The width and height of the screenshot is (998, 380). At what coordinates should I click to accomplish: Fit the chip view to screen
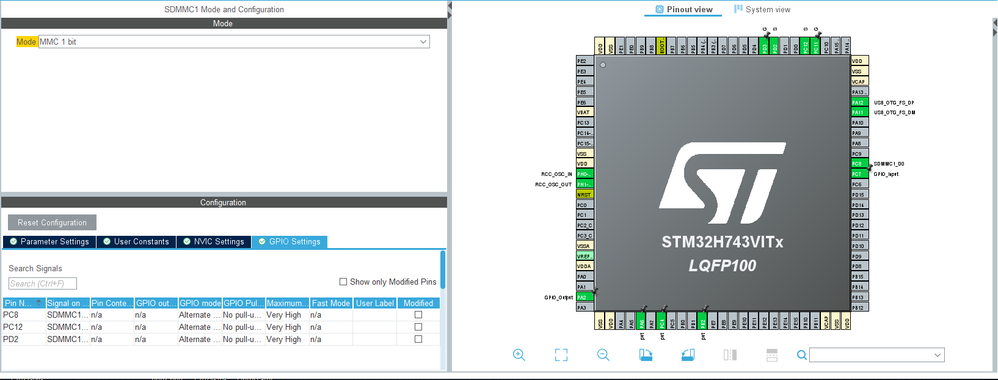pyautogui.click(x=561, y=355)
